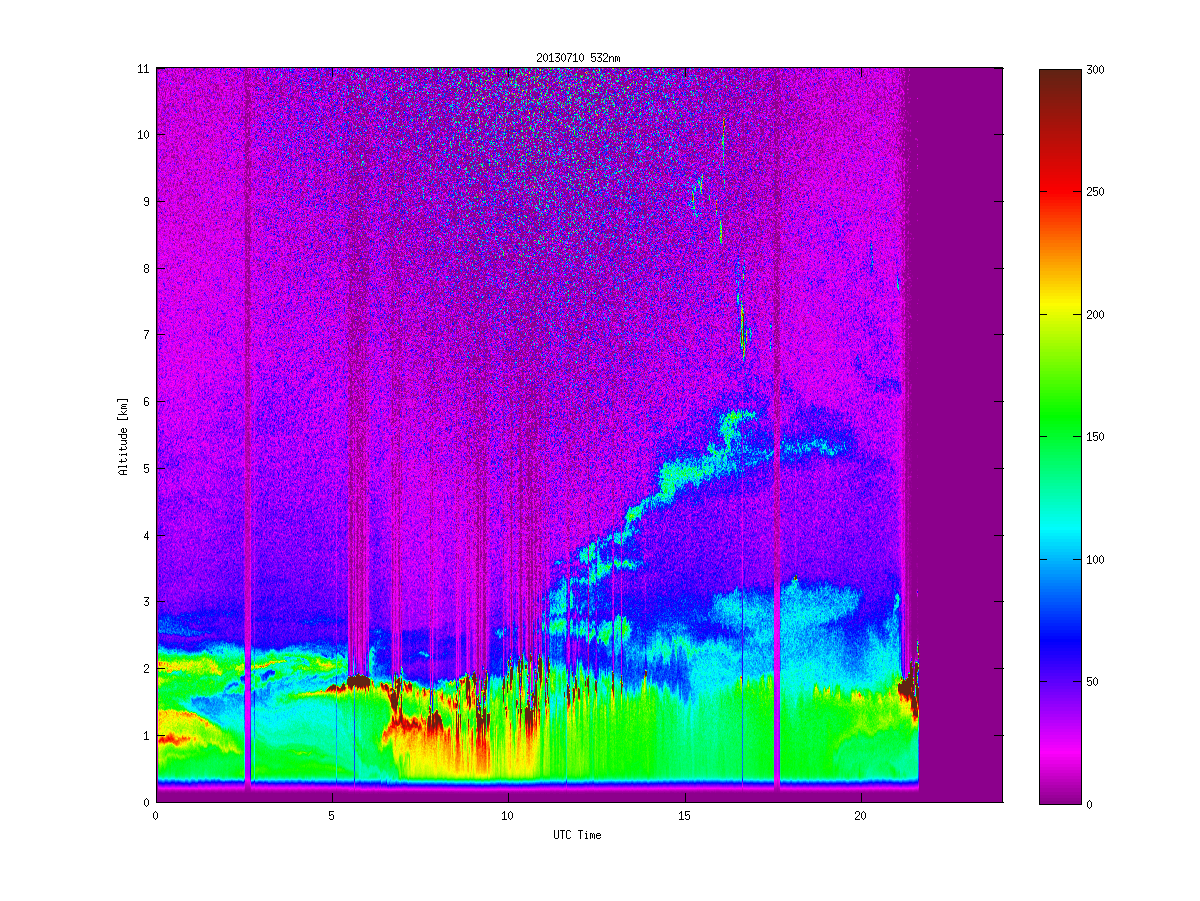Click the 300 label on the colorbar

[1097, 69]
